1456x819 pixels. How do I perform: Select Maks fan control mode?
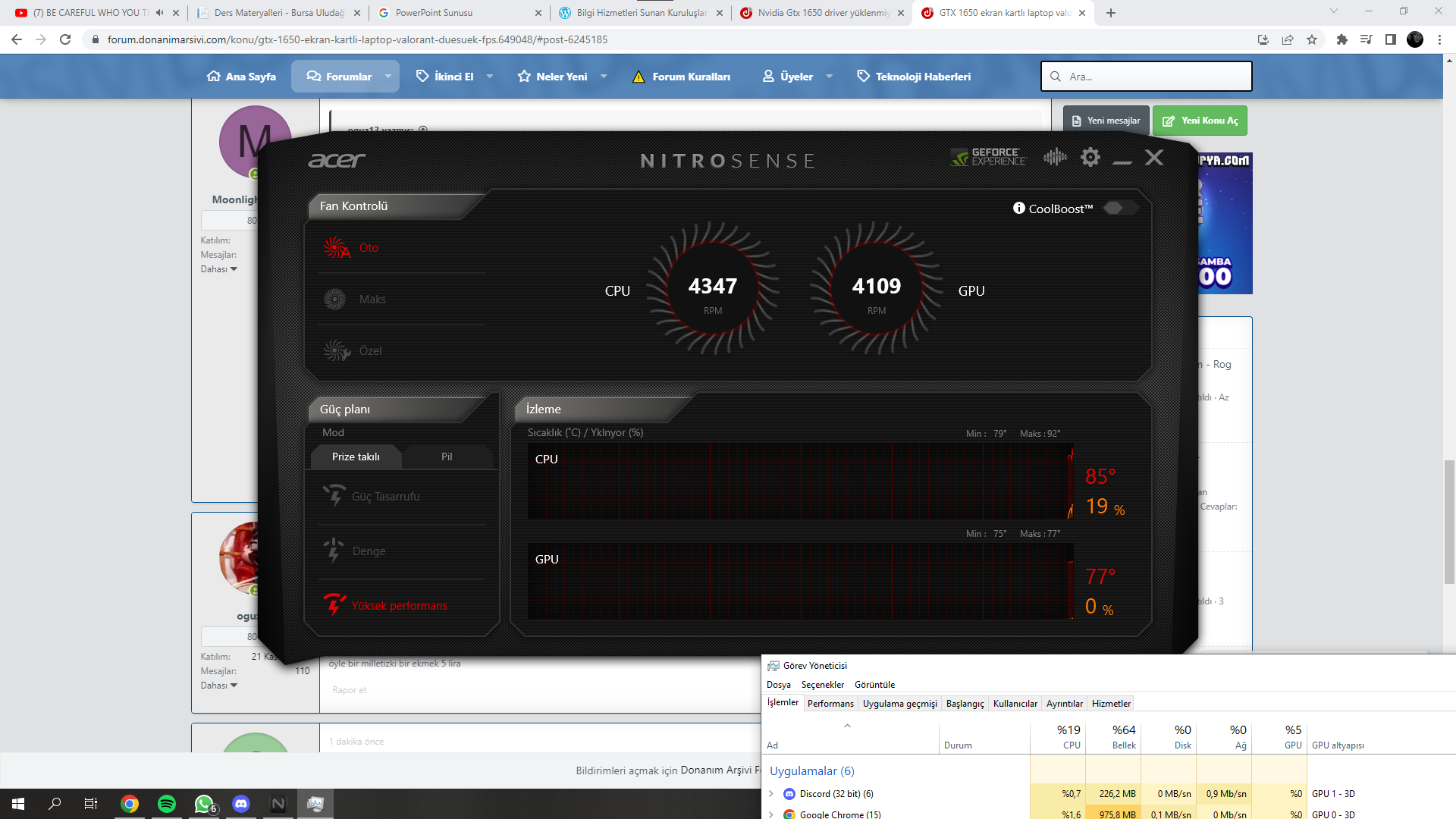coord(372,300)
